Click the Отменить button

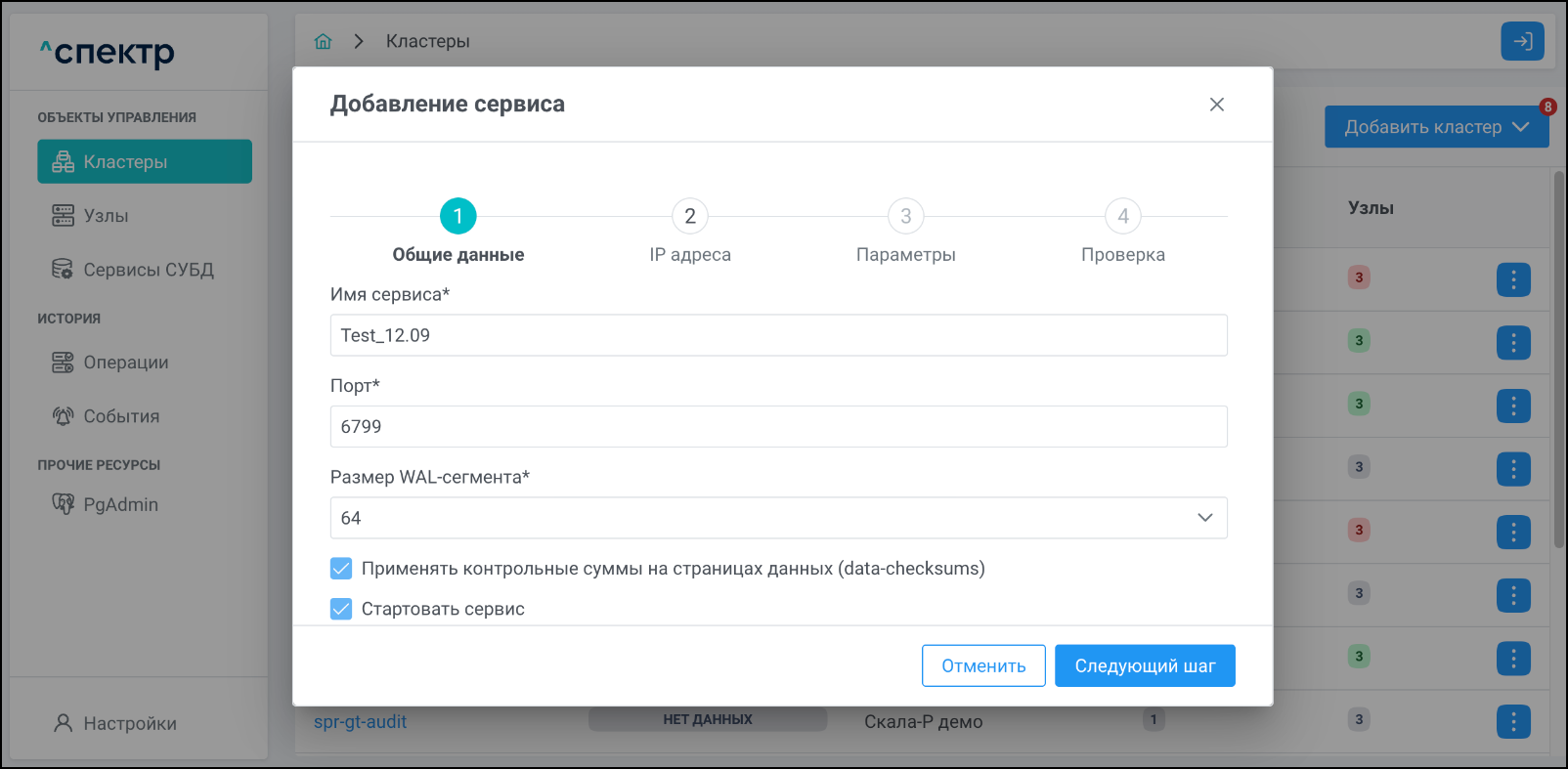click(983, 665)
